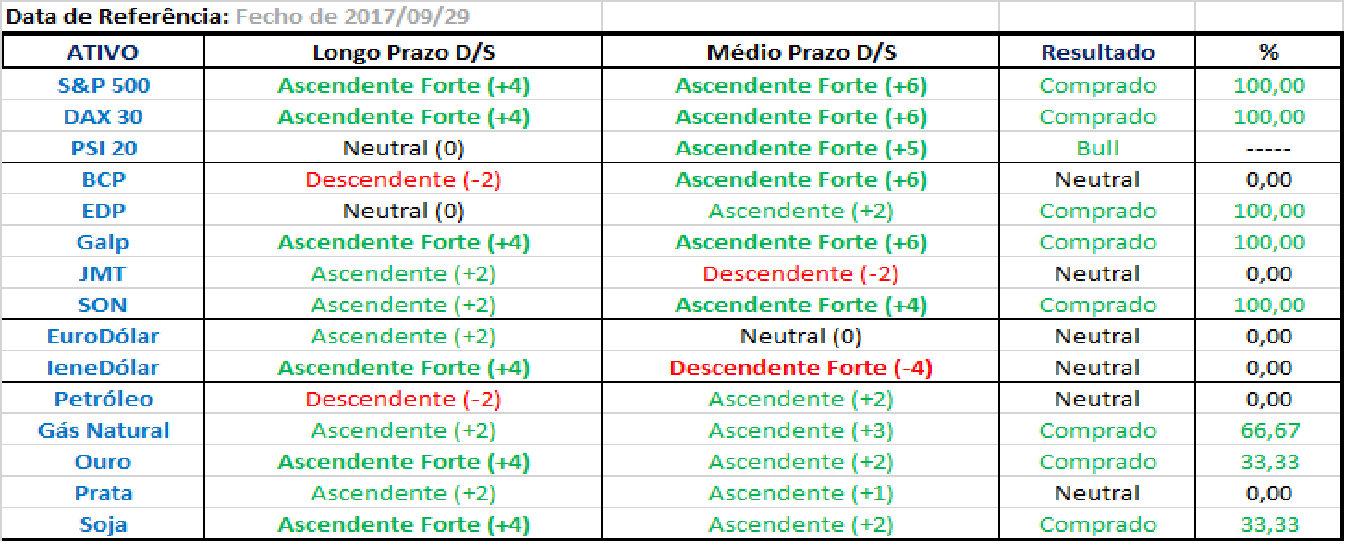Select the Longo Prazo D/S header
The height and width of the screenshot is (553, 1352).
pos(403,53)
